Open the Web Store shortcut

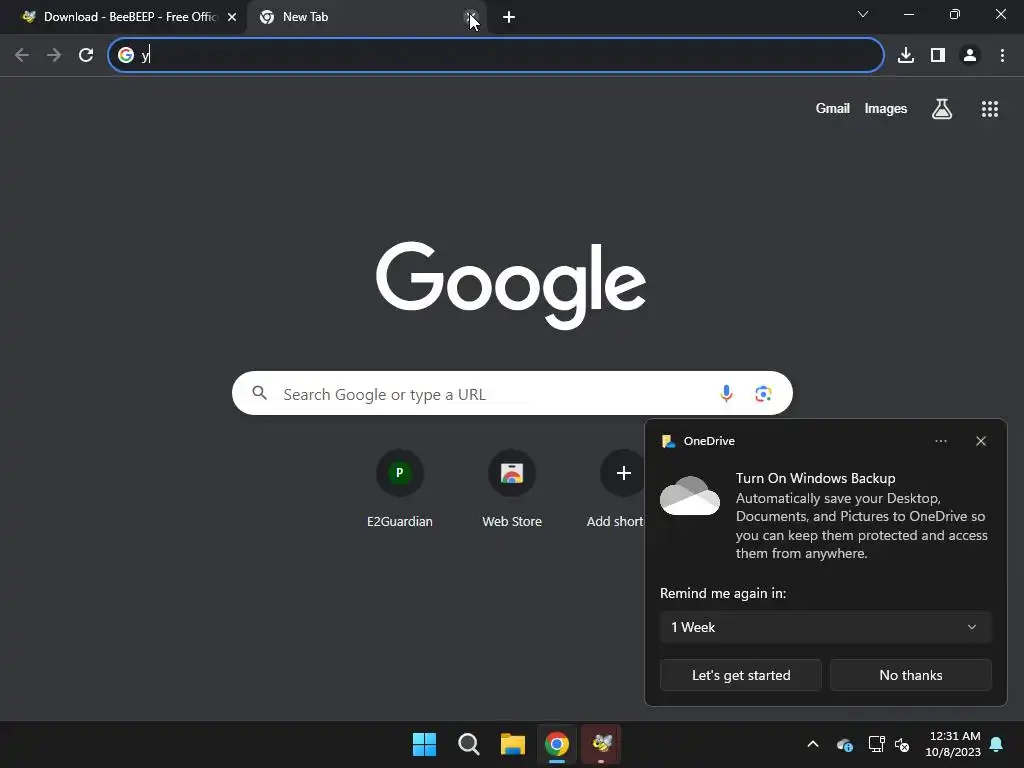[512, 488]
